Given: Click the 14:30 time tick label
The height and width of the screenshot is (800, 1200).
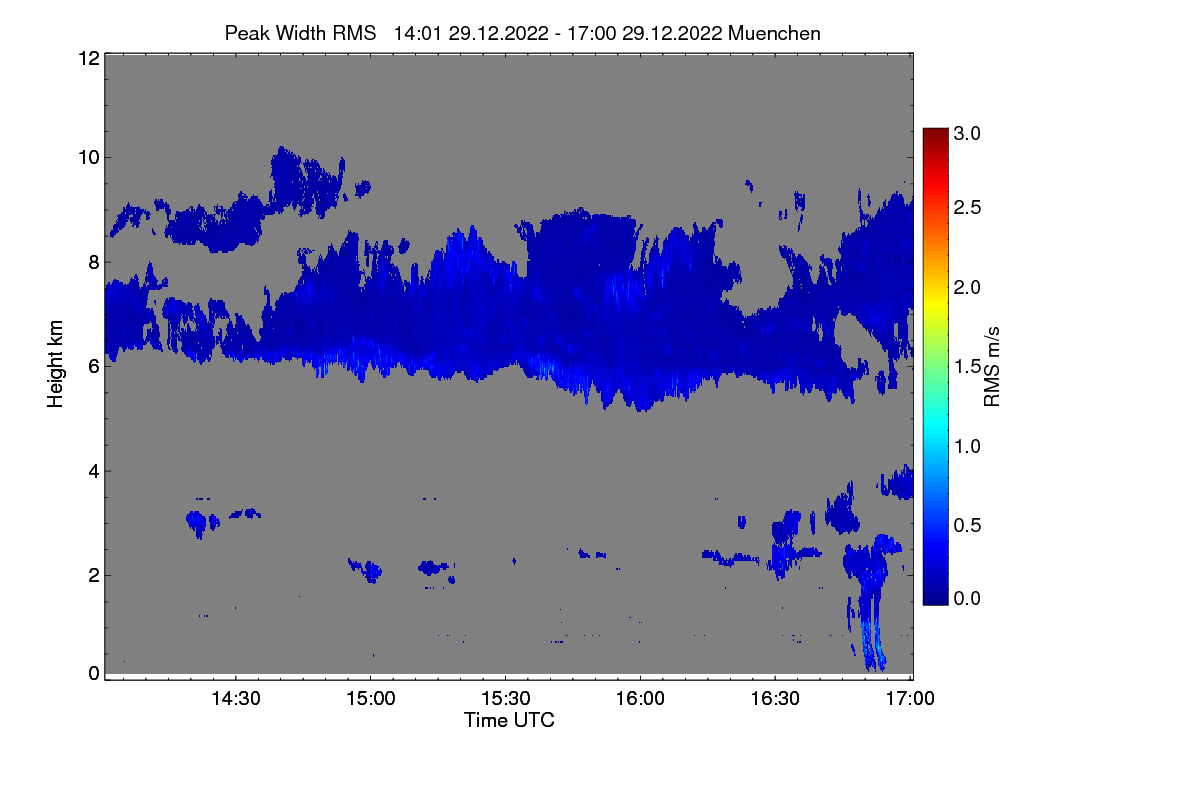Looking at the screenshot, I should coord(235,699).
